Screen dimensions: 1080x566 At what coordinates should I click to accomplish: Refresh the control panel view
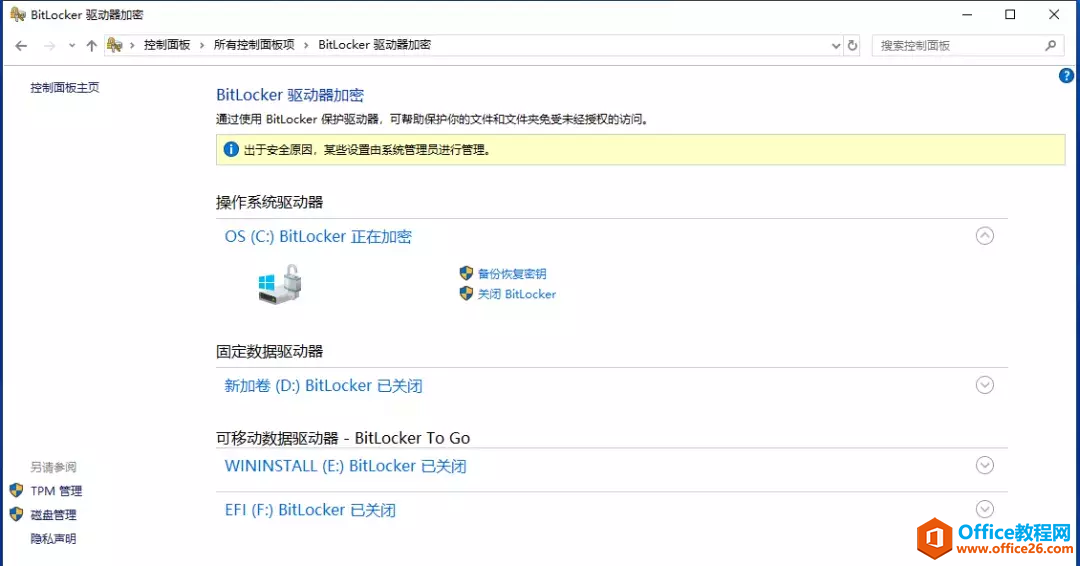click(x=853, y=45)
